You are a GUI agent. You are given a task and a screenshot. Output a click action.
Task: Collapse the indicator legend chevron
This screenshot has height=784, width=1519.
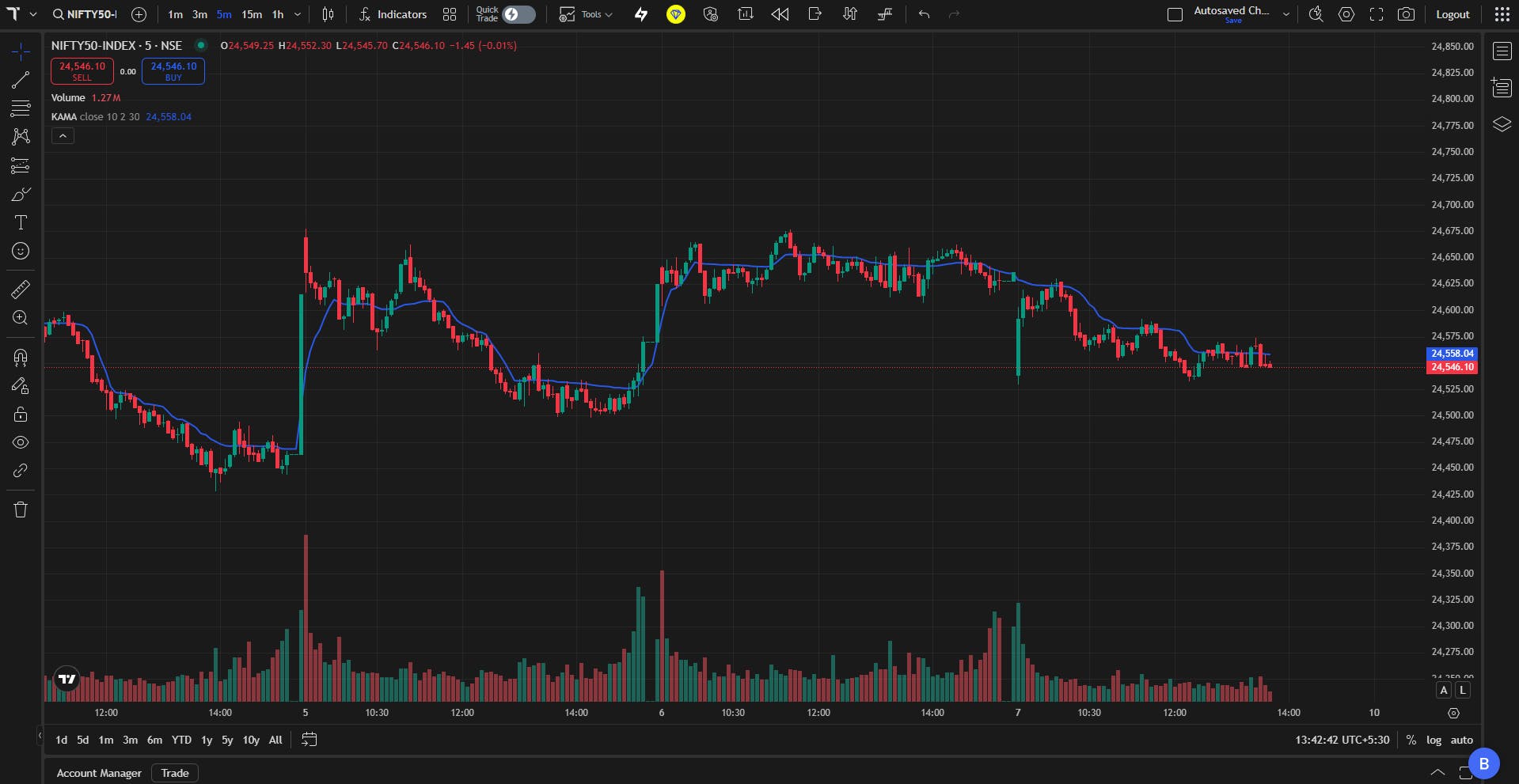63,136
